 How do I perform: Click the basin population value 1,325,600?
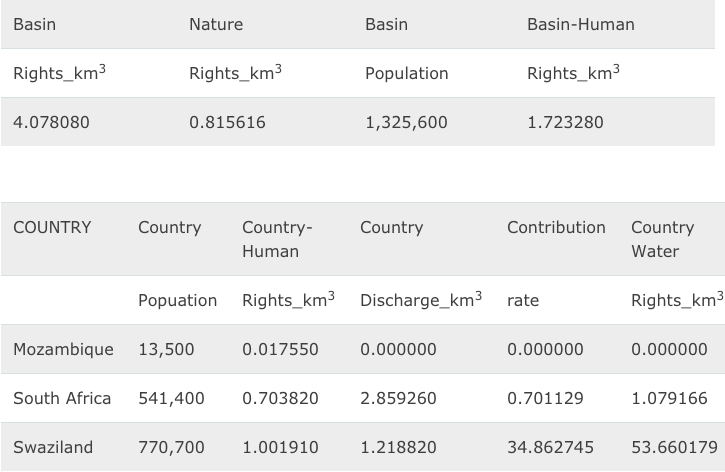(x=406, y=123)
